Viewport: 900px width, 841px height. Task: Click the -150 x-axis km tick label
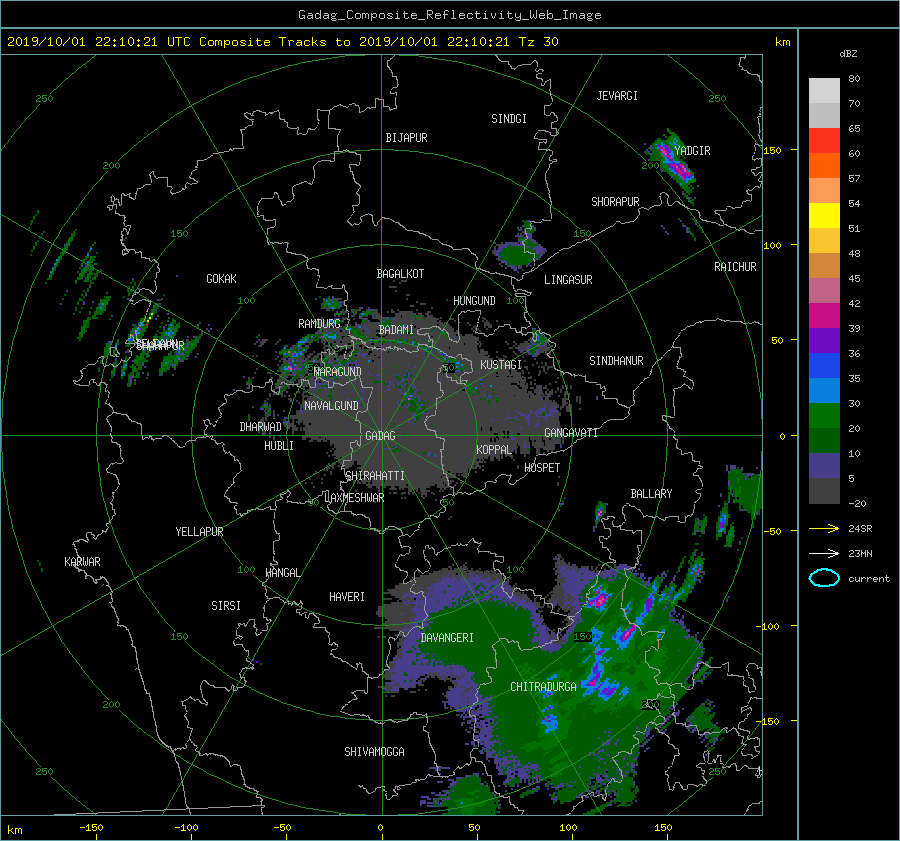91,828
